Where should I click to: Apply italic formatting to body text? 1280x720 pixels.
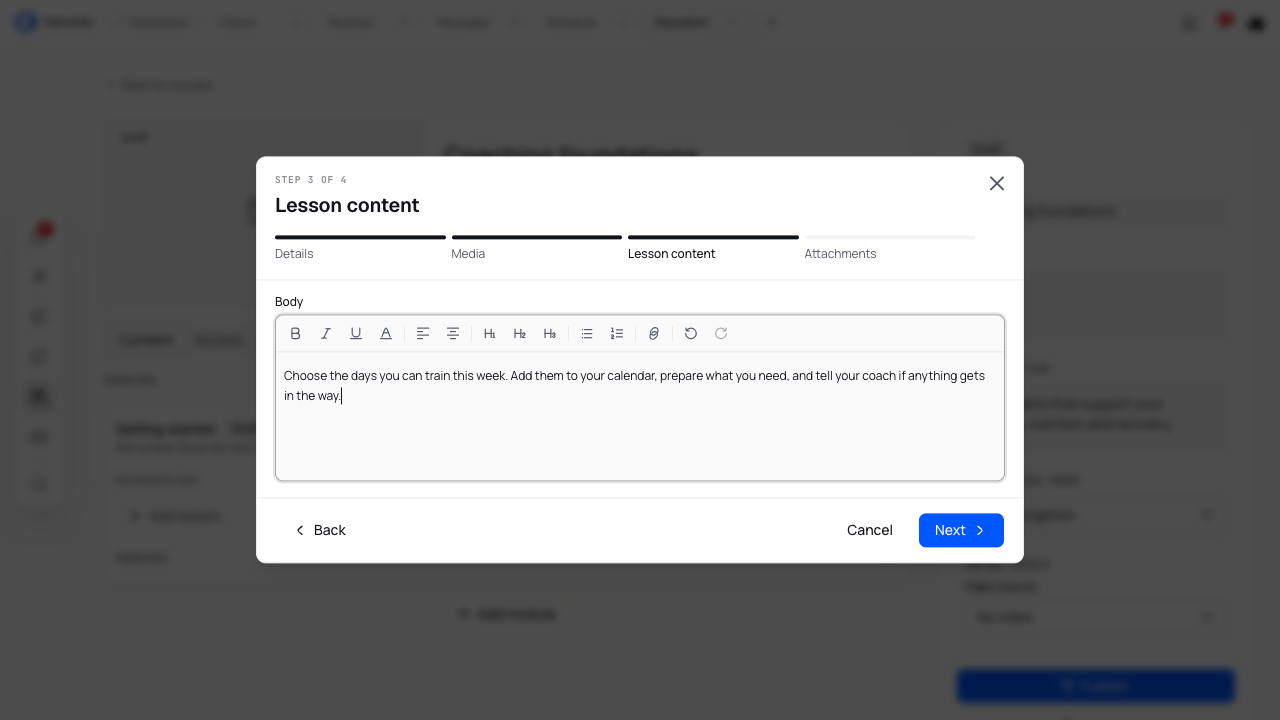(x=325, y=334)
